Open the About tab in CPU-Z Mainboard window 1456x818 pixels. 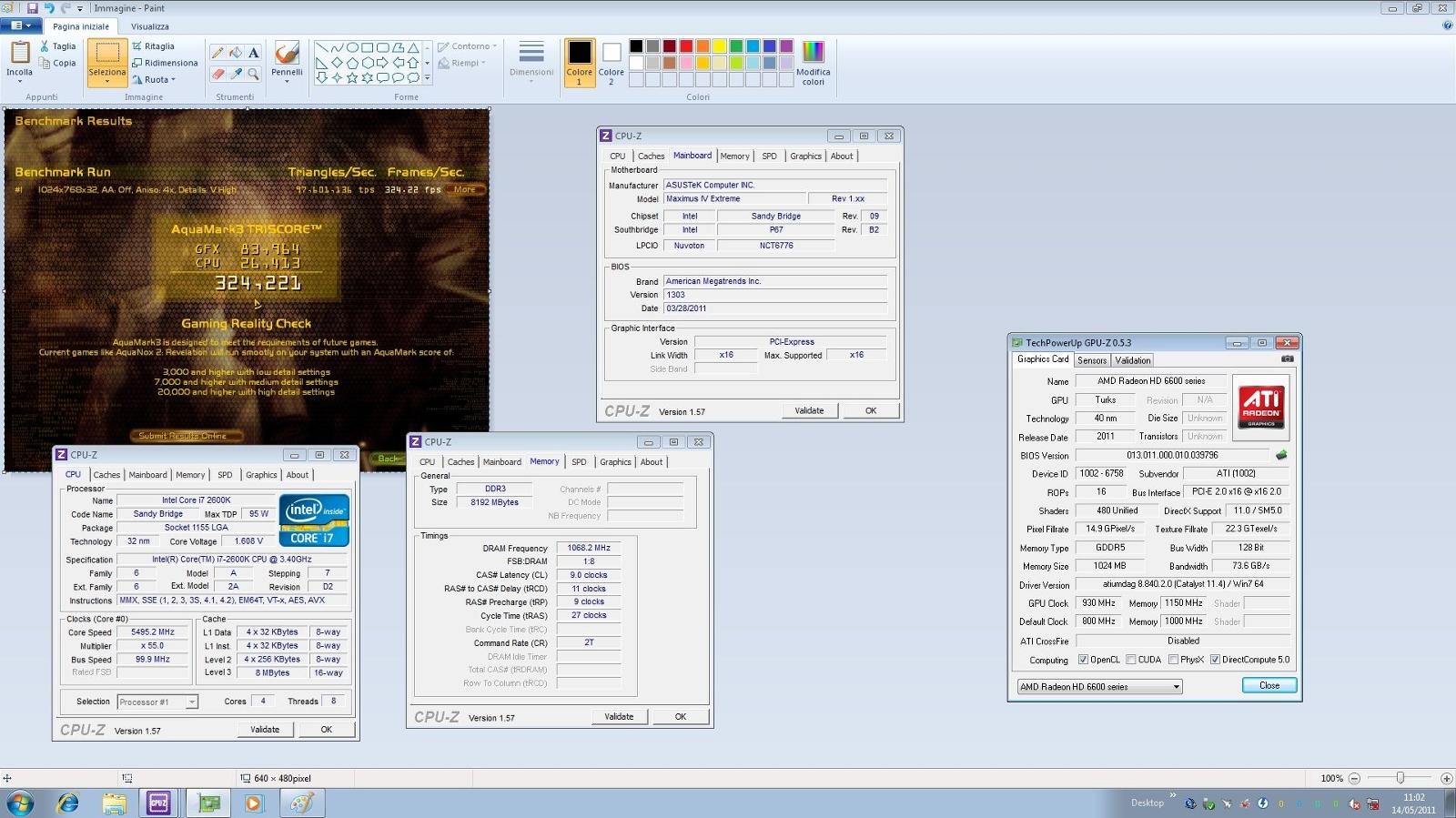tap(842, 156)
